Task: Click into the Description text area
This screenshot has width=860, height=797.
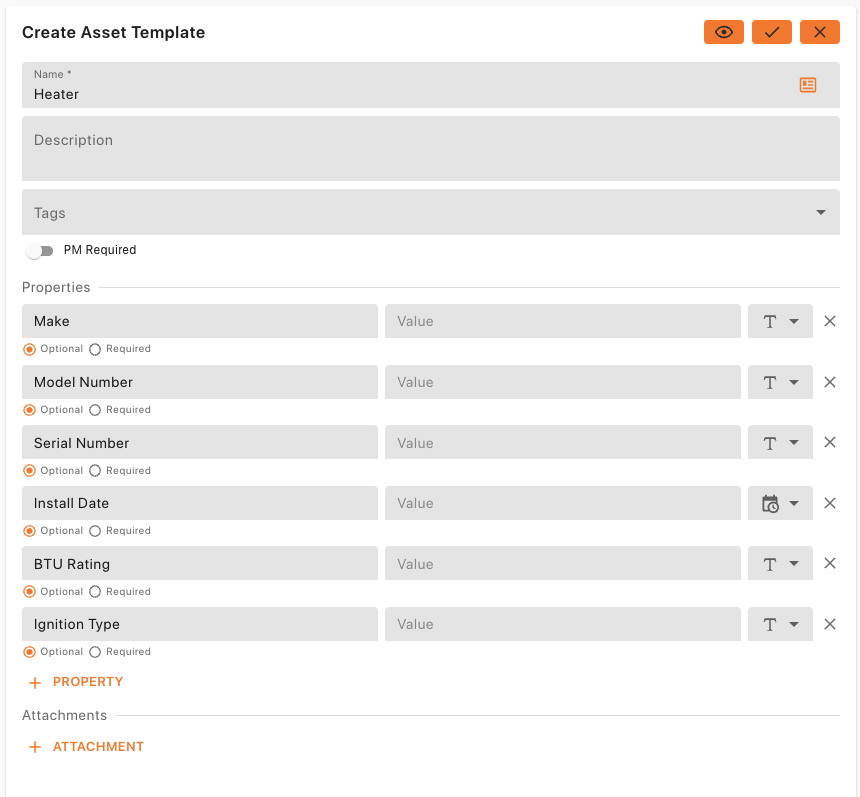Action: 431,149
